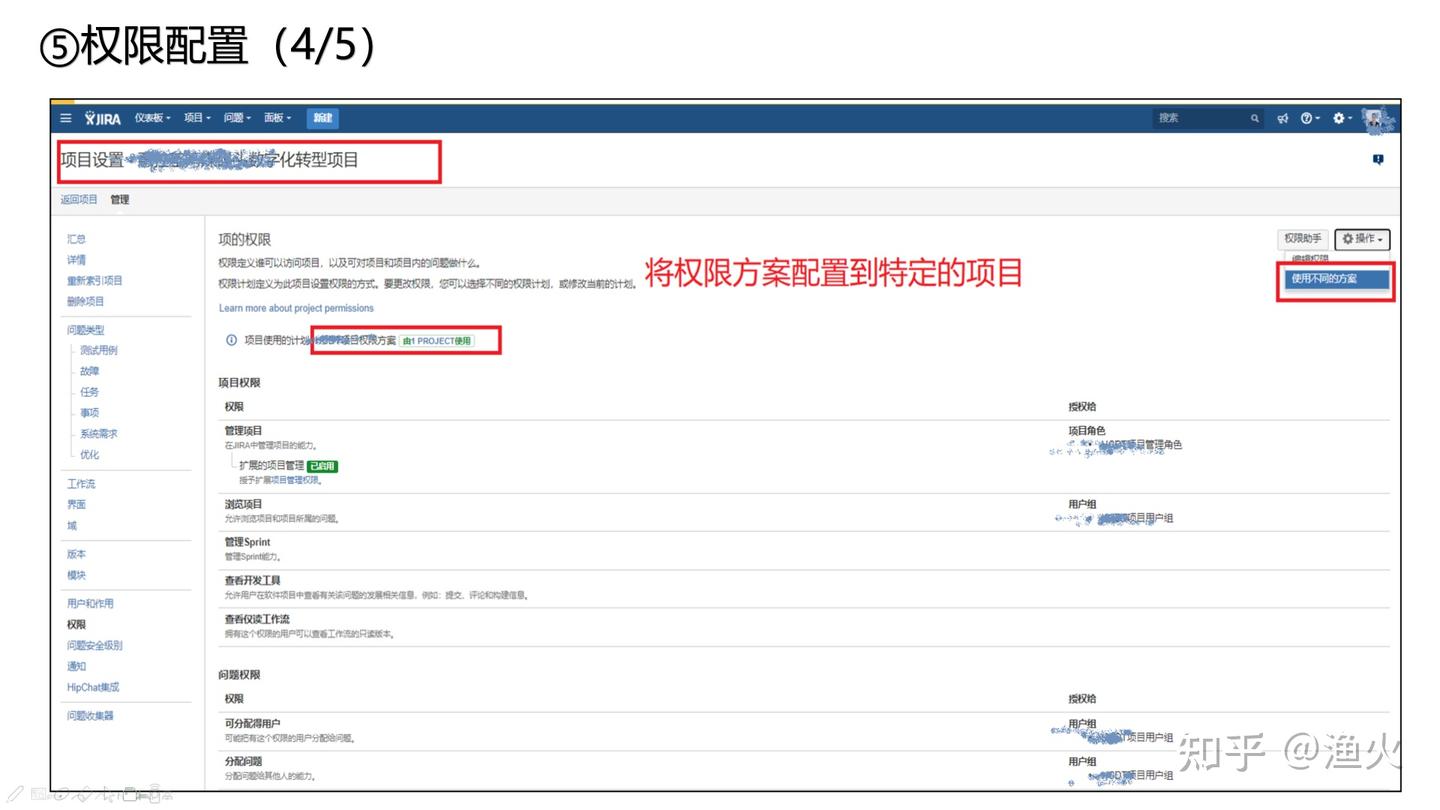
Task: Open the 操作 actions dropdown
Action: pos(1362,239)
